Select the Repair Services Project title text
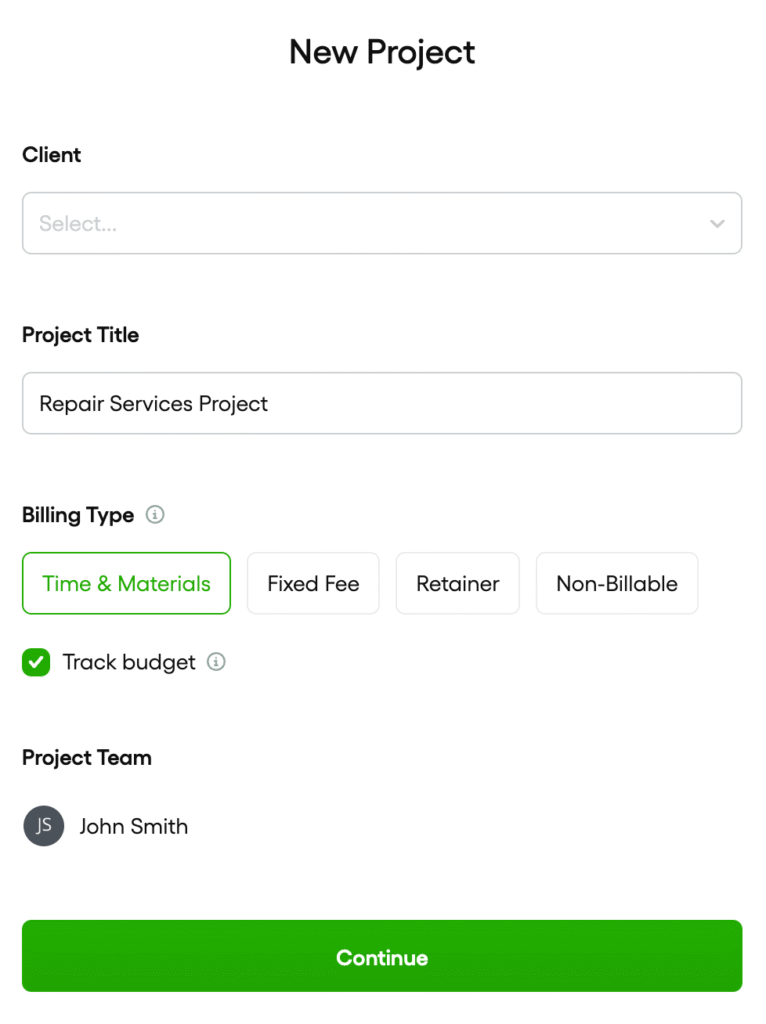The image size is (766, 1024). click(153, 403)
